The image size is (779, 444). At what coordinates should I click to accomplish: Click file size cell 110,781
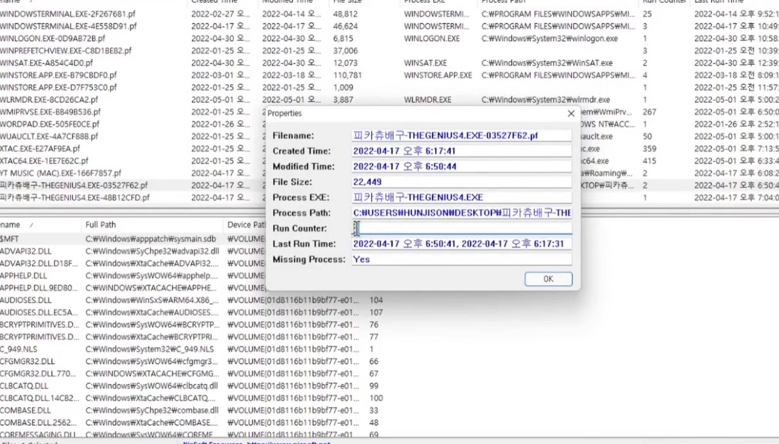click(x=347, y=75)
